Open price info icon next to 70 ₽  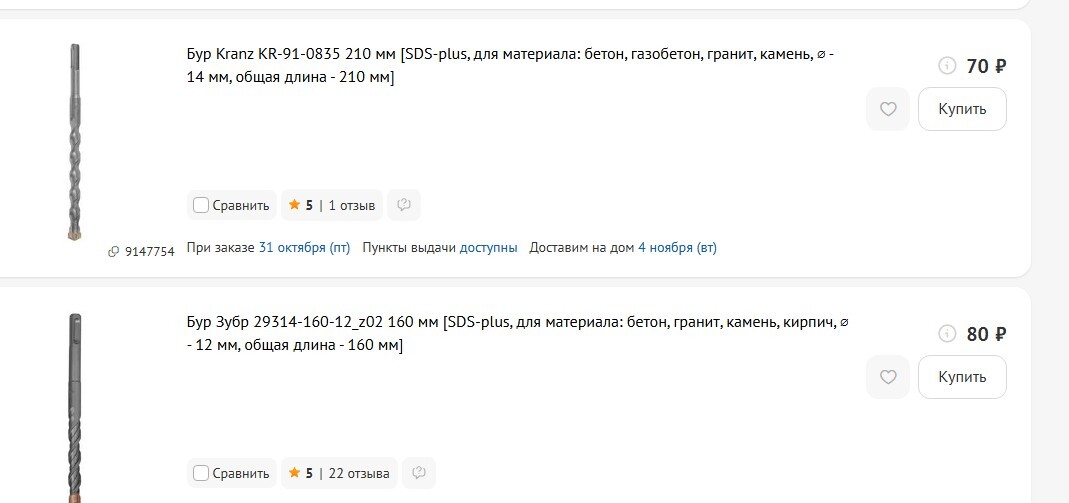[947, 66]
